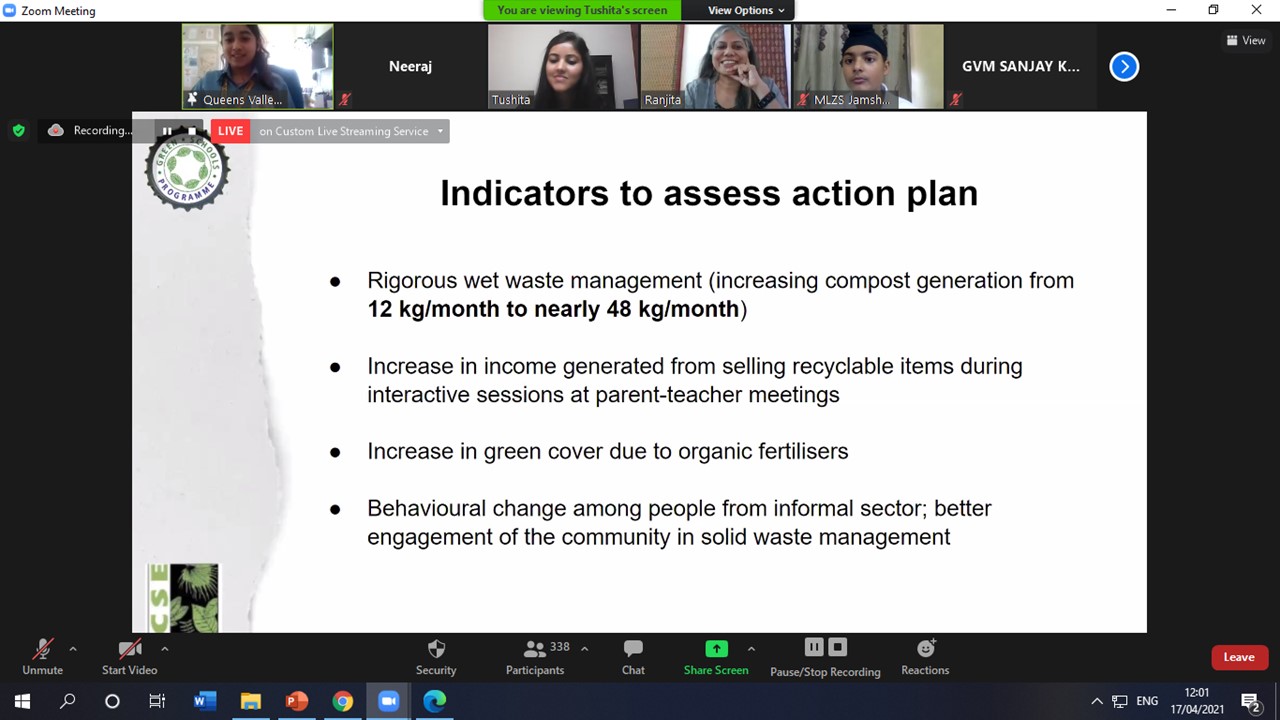This screenshot has width=1280, height=720.
Task: Expand Custom Live Streaming Service dropdown
Action: [x=439, y=131]
